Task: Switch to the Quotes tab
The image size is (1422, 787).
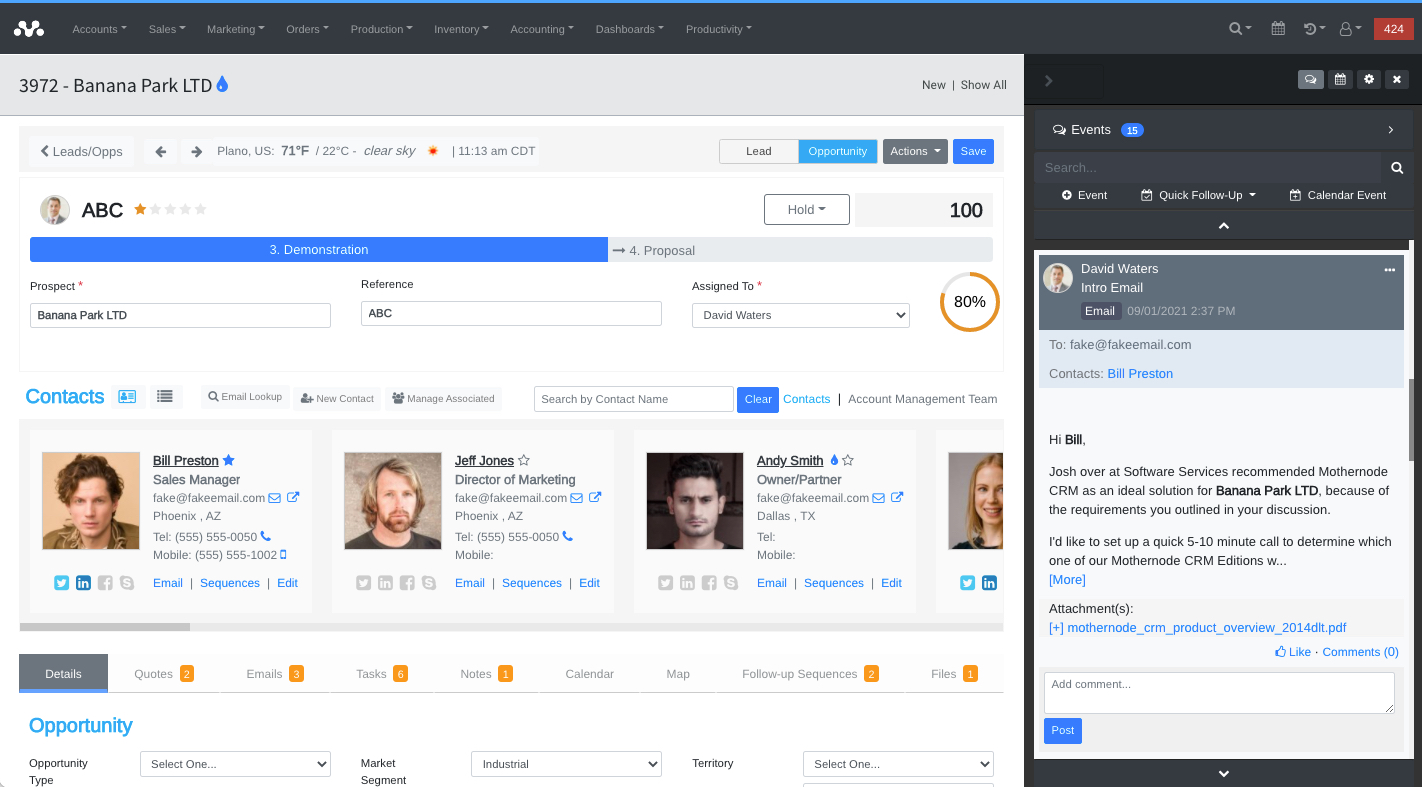Action: pos(163,674)
